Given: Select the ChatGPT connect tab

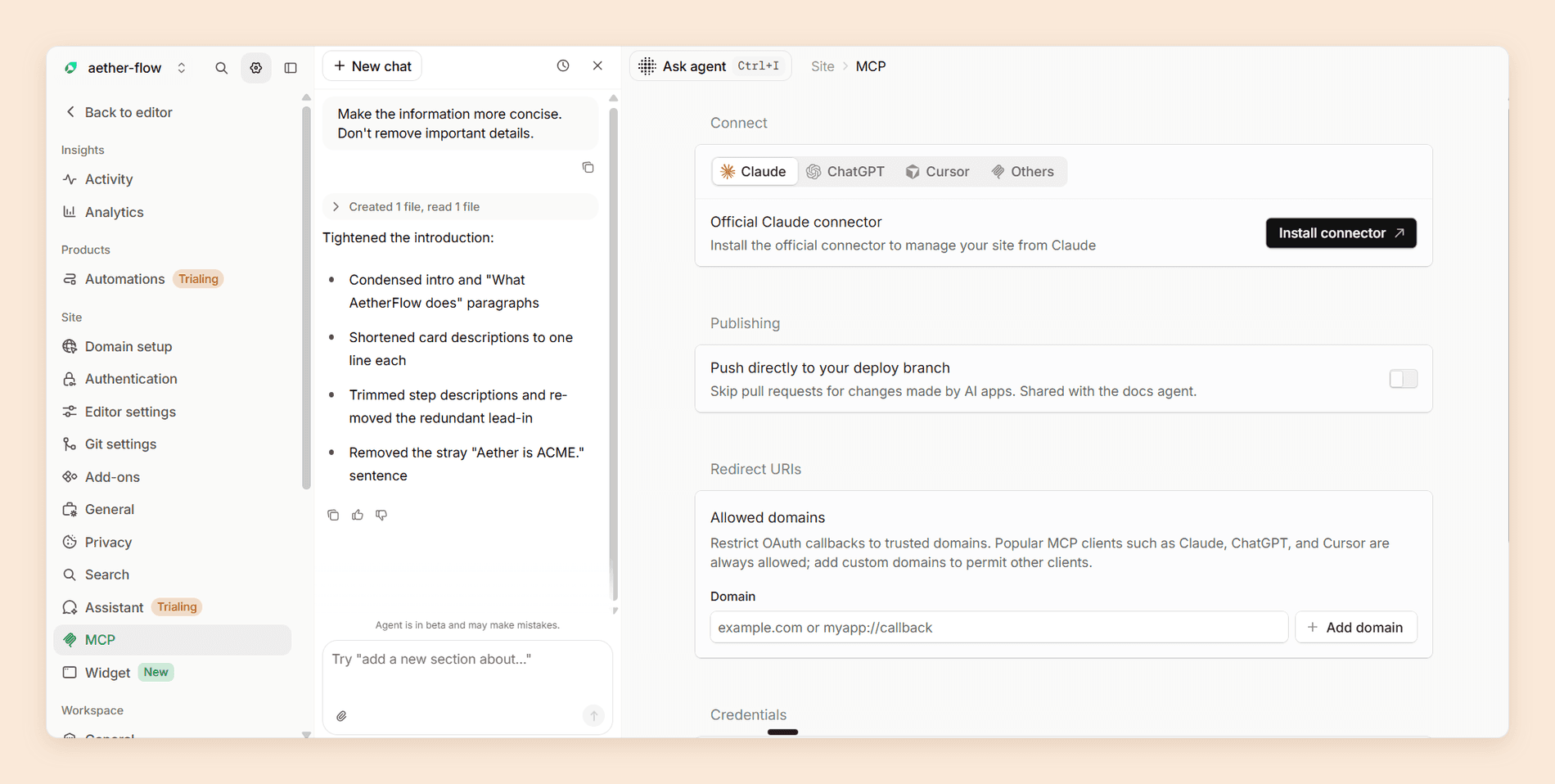Looking at the screenshot, I should click(x=845, y=172).
